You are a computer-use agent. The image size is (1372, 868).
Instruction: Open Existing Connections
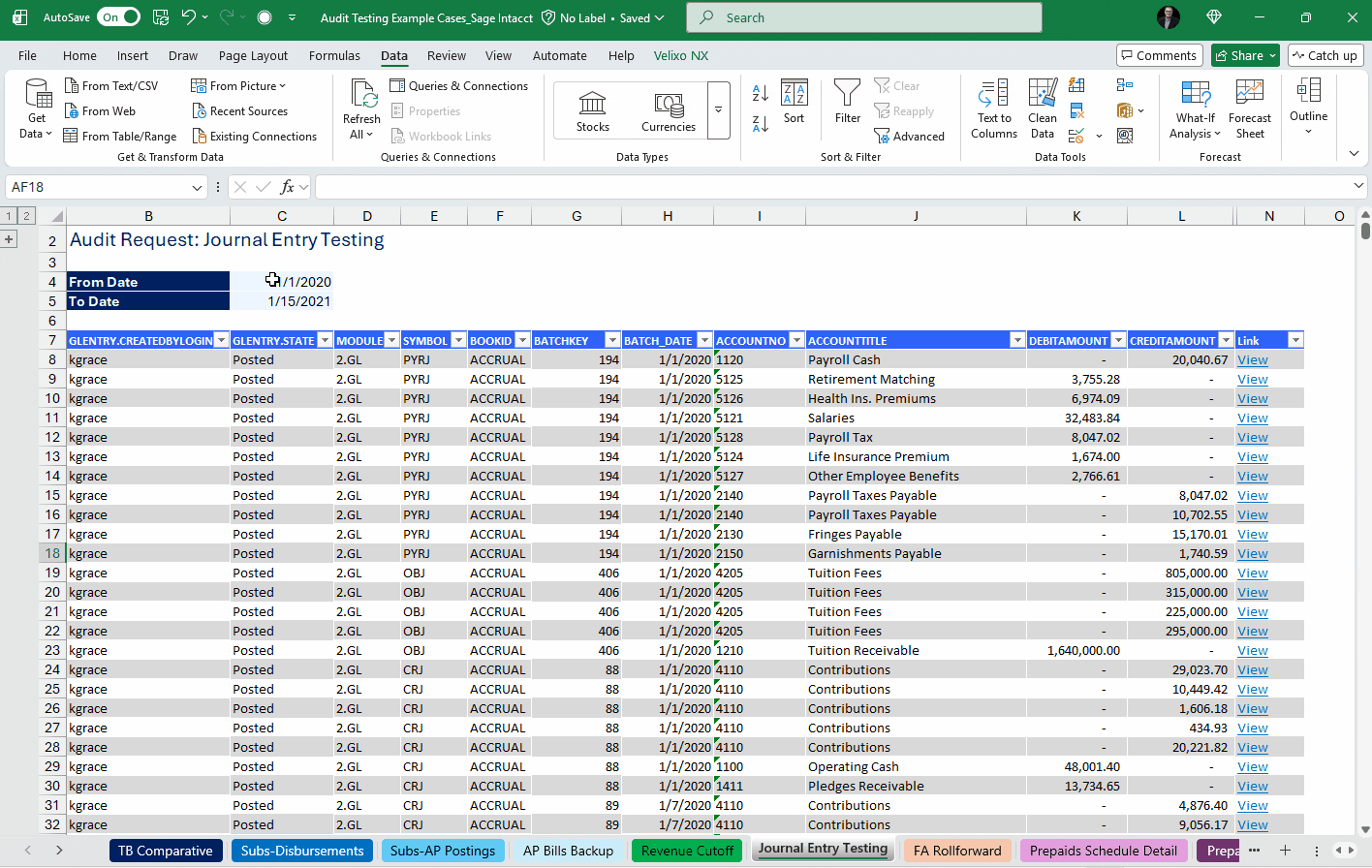pos(254,136)
